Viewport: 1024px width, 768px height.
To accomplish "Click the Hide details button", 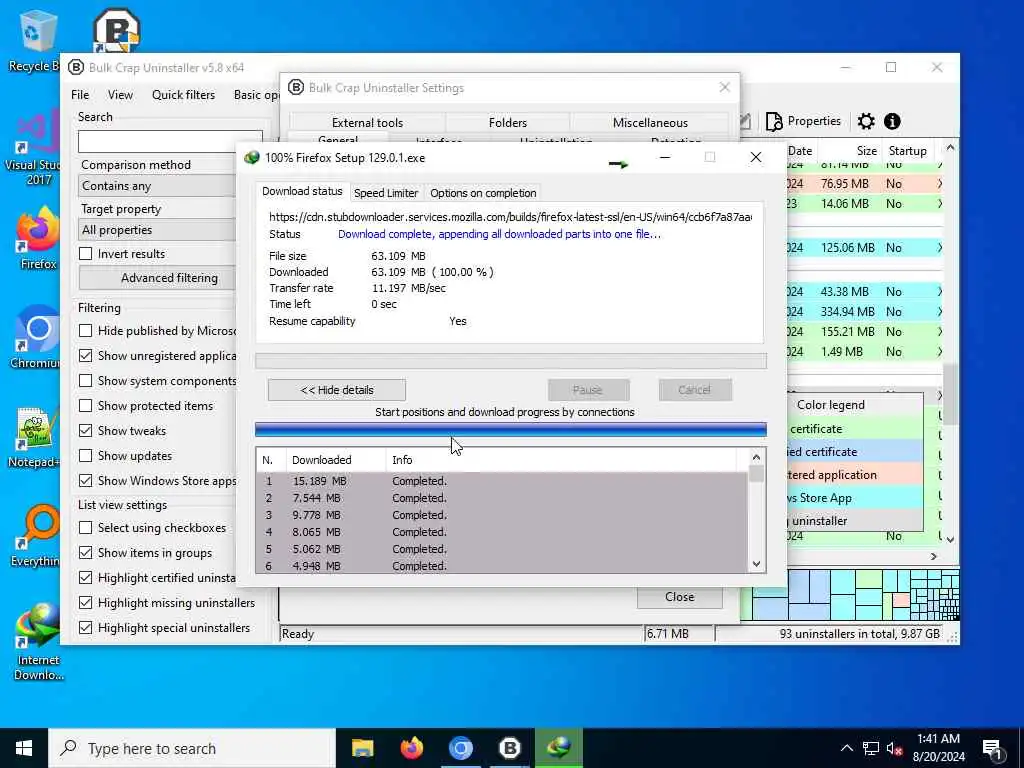I will click(x=337, y=390).
